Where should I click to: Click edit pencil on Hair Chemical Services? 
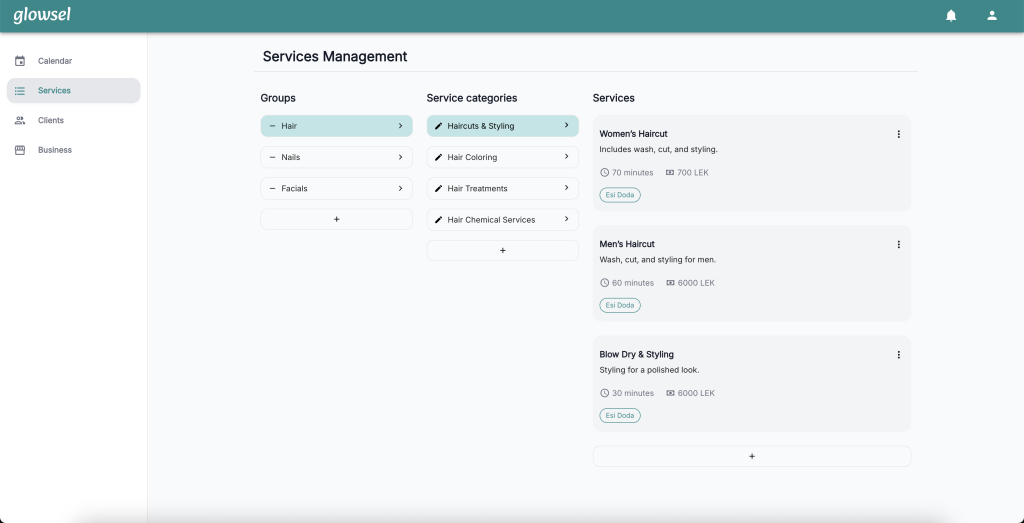click(x=438, y=220)
